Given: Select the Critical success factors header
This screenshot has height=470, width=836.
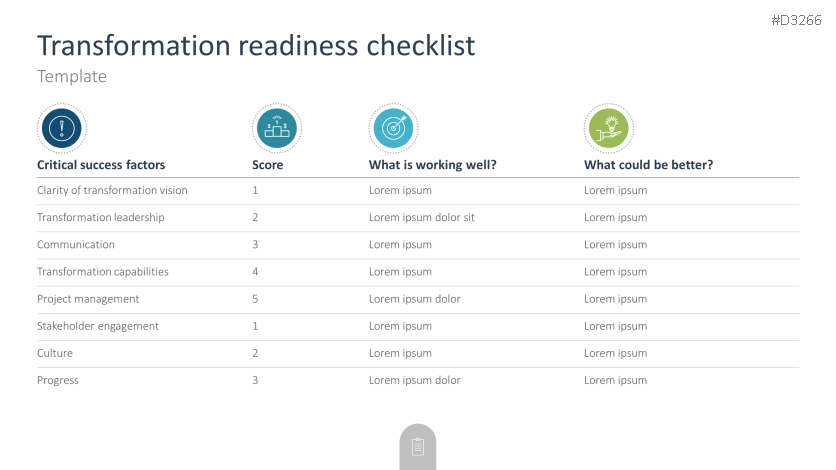Looking at the screenshot, I should (x=101, y=165).
